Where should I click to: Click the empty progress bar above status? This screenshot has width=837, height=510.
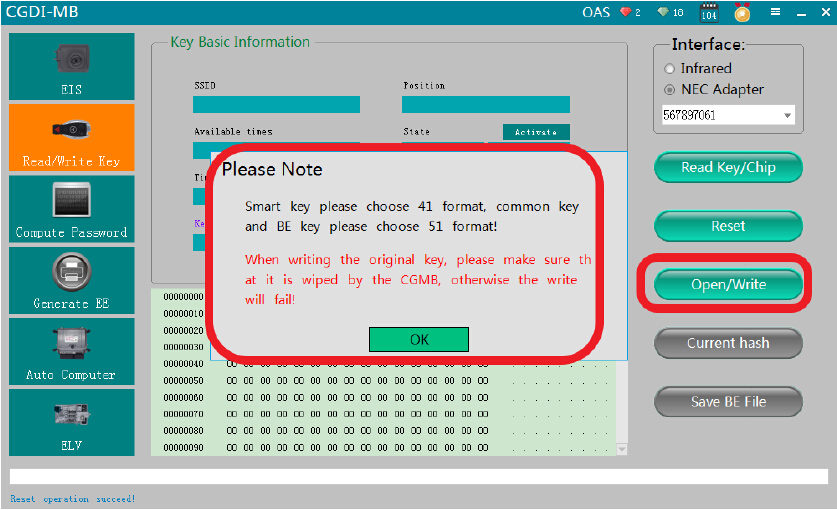pos(418,477)
